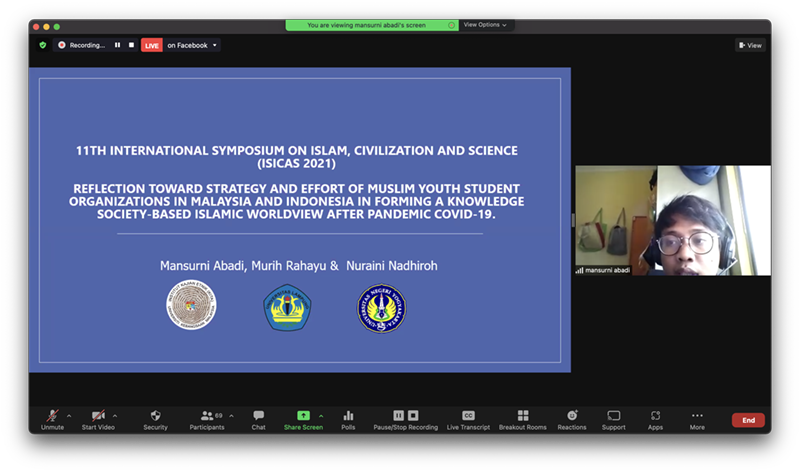
Task: Click the Support icon
Action: [x=613, y=419]
